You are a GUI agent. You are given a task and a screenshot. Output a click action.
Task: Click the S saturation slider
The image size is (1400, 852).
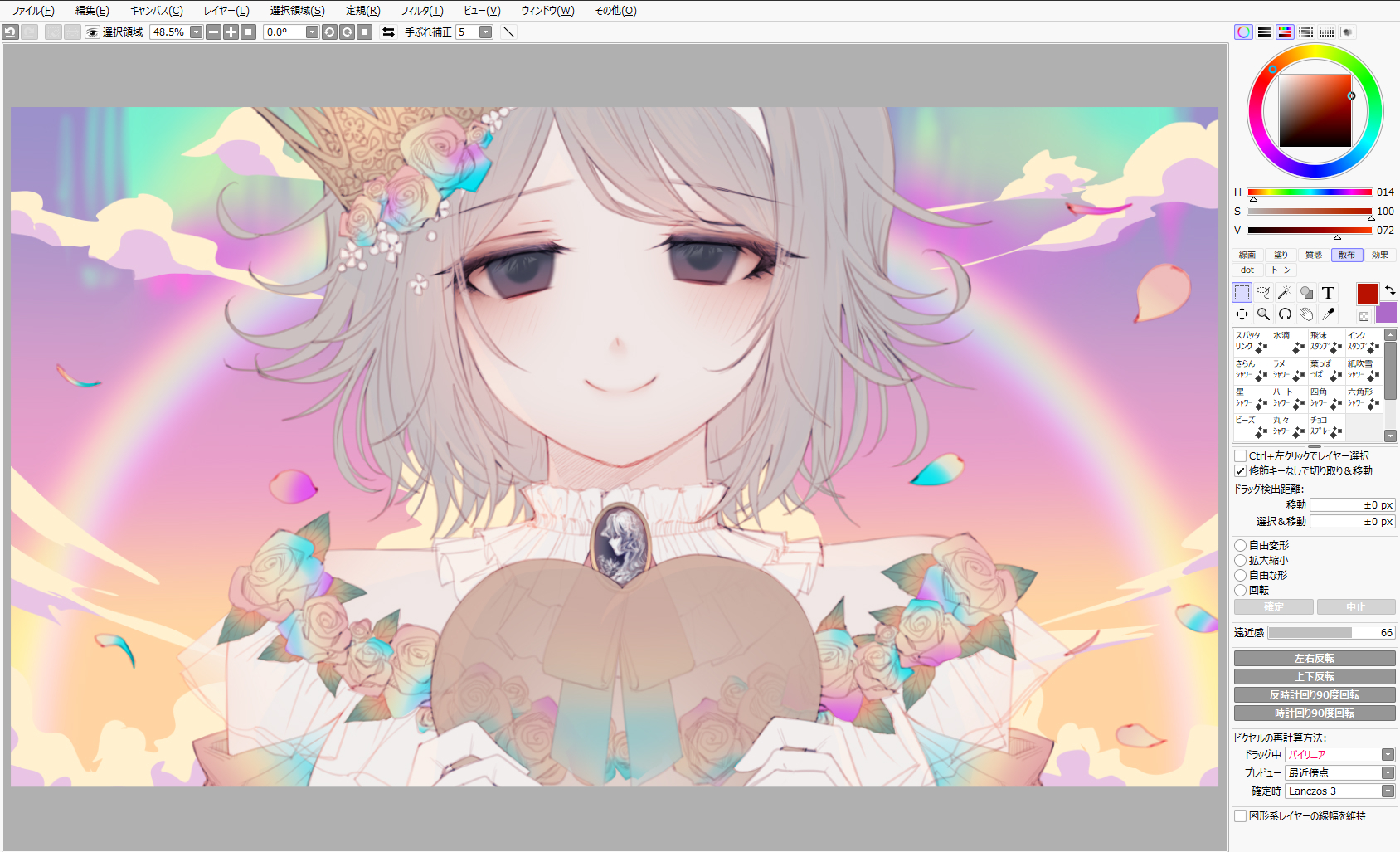[x=1310, y=212]
